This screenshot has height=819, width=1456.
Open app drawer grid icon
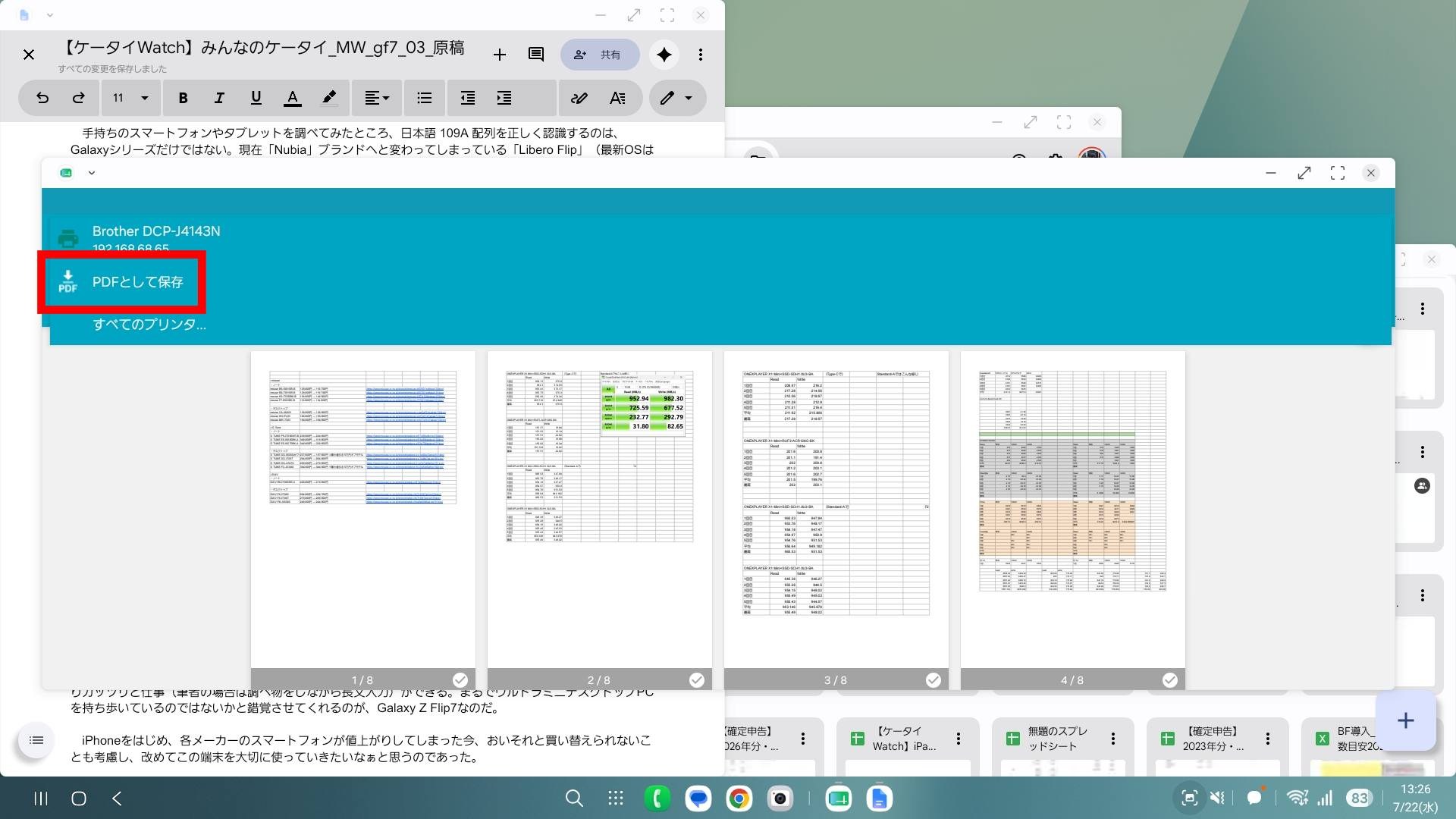[x=616, y=798]
